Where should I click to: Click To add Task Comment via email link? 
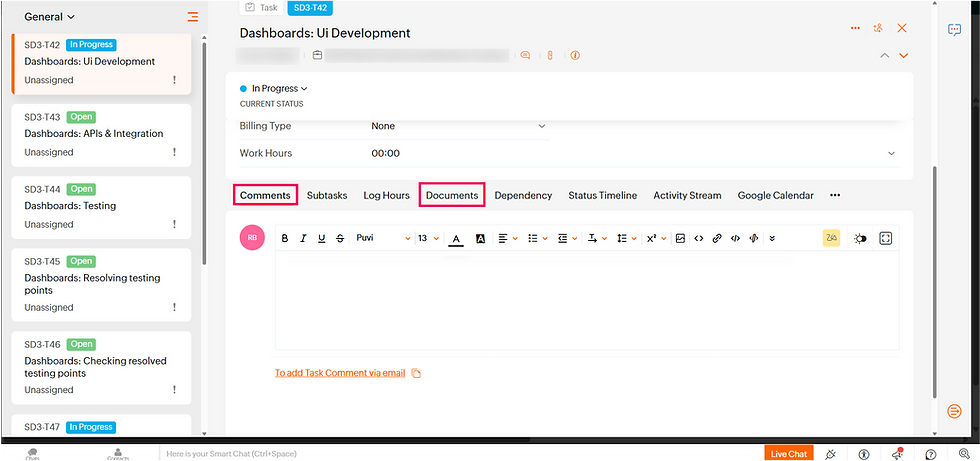tap(340, 373)
